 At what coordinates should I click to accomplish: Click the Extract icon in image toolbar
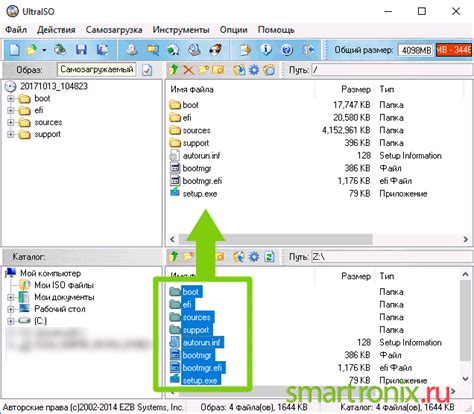[x=239, y=70]
